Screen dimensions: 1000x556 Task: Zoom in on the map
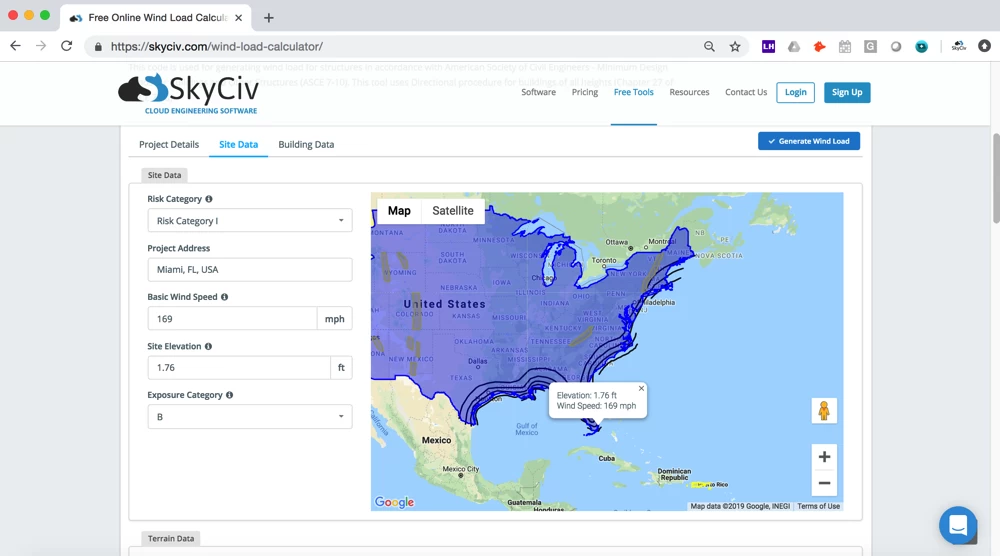(x=824, y=457)
